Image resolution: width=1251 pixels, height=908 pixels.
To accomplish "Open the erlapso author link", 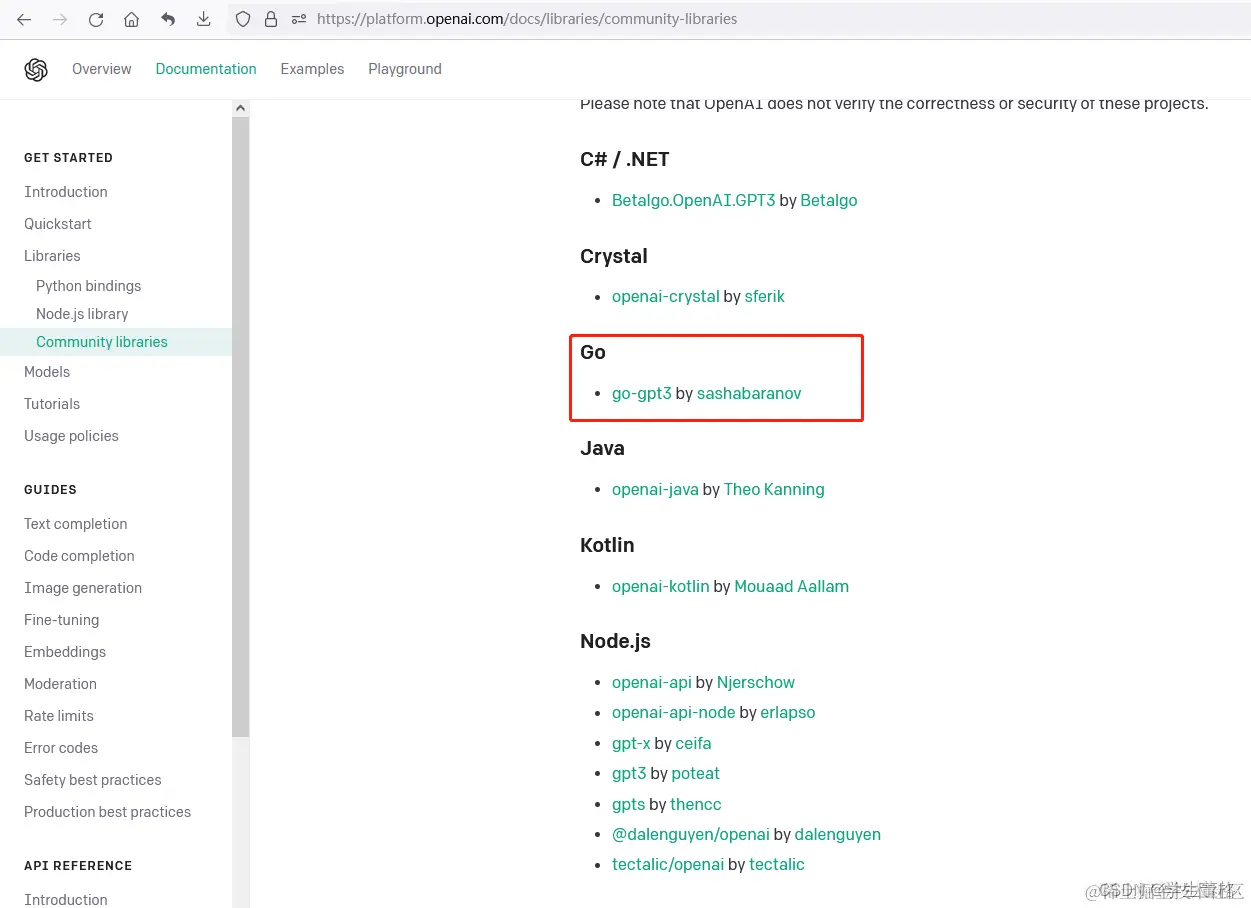I will click(788, 712).
